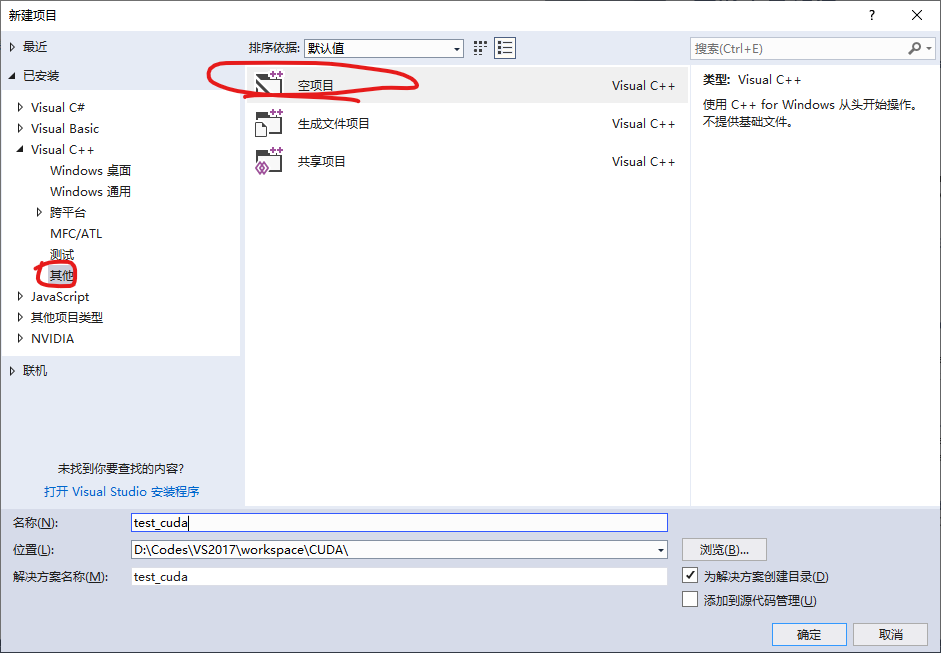Toggle 为解决方案创建目录 checkbox
The image size is (941, 653).
point(690,576)
